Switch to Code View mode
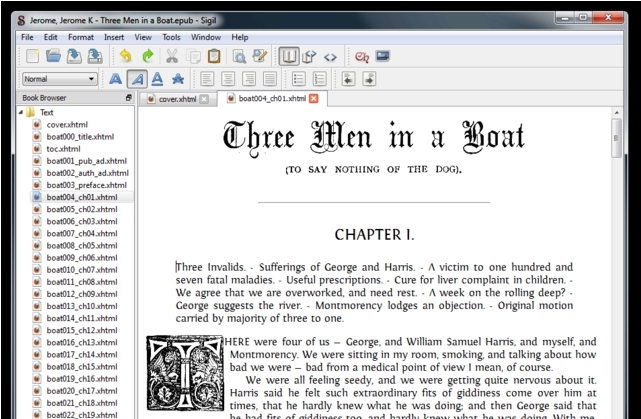The image size is (641, 419). (331, 56)
